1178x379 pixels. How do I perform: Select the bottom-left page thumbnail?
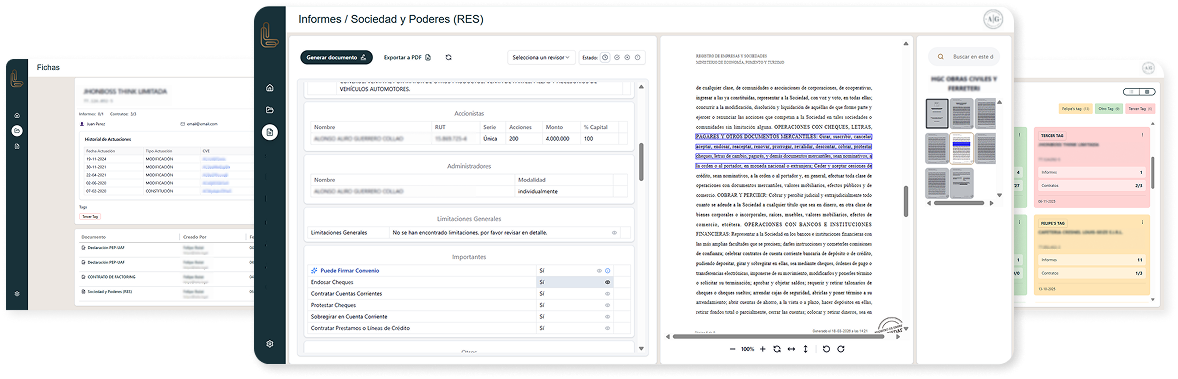[x=938, y=183]
